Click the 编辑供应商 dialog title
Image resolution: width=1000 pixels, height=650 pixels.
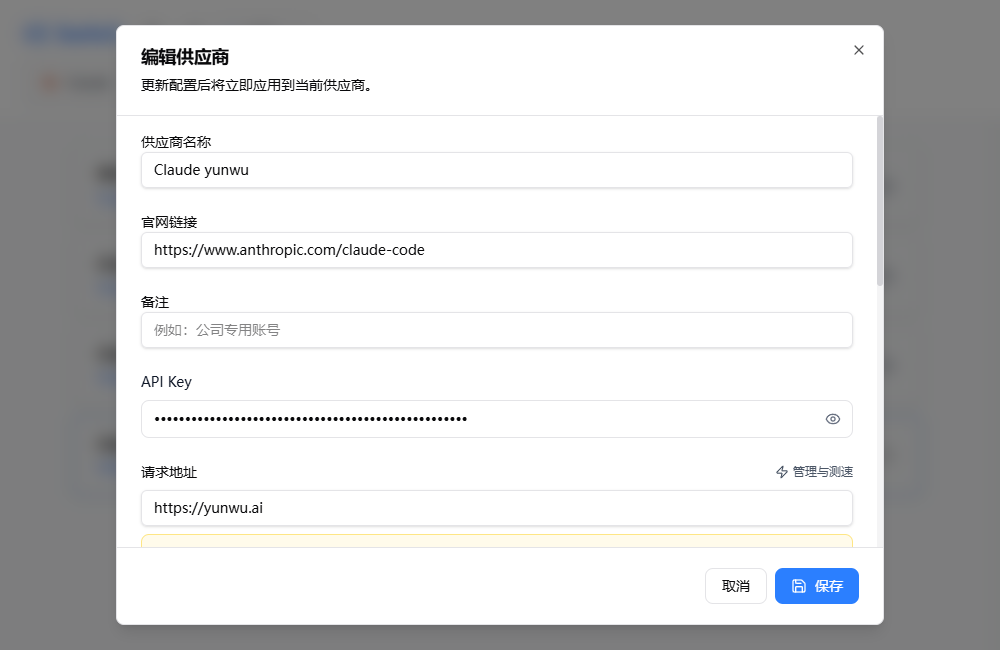[x=185, y=57]
